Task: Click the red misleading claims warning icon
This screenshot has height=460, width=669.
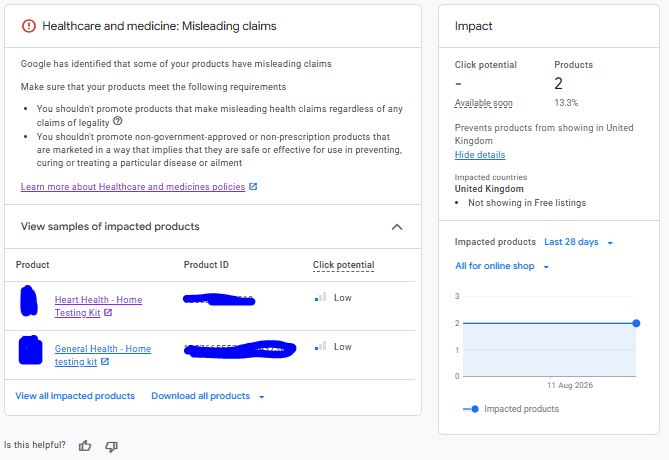Action: click(x=29, y=26)
